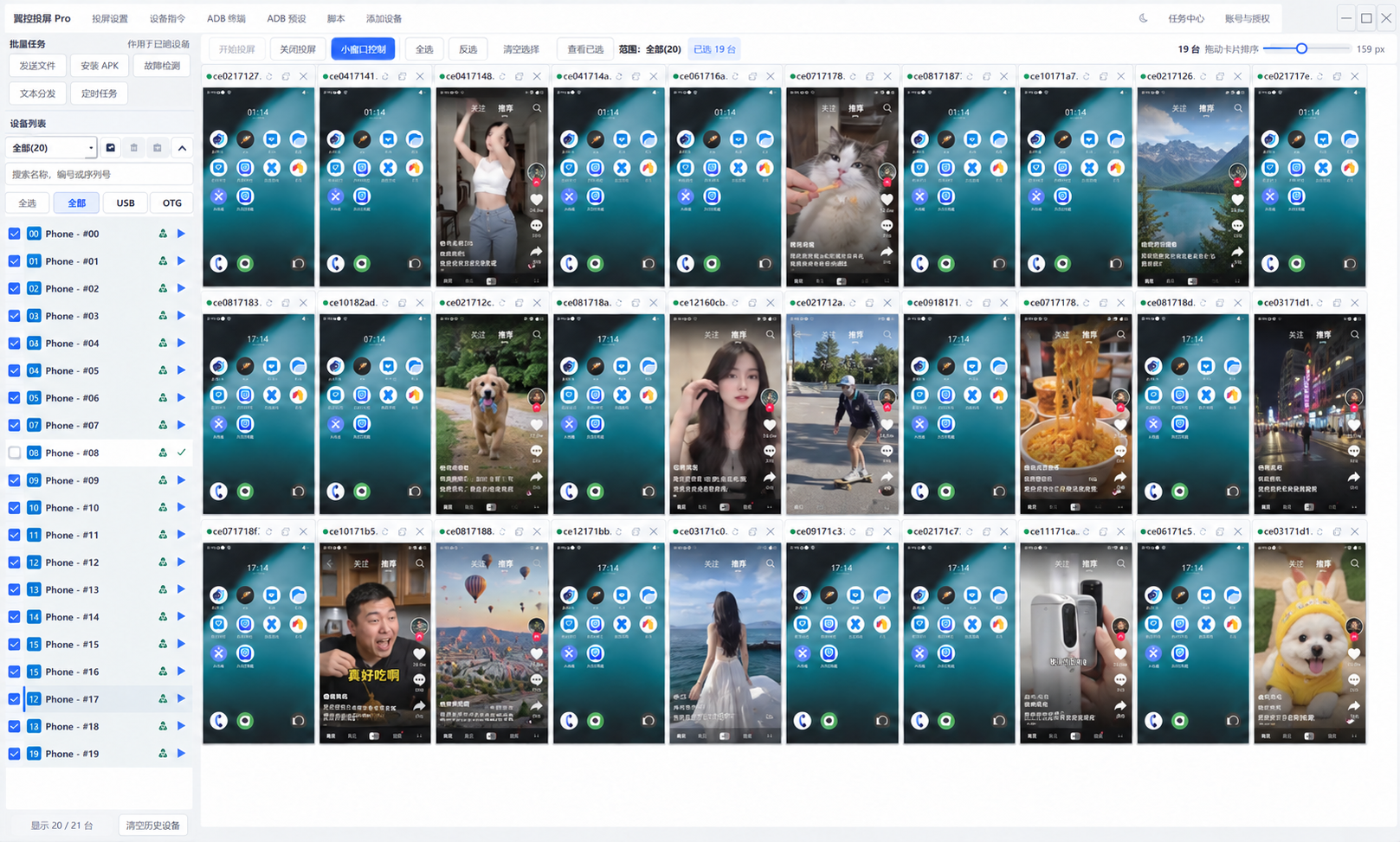Open the 设备指令 menu
This screenshot has width=1400, height=842.
coord(167,18)
